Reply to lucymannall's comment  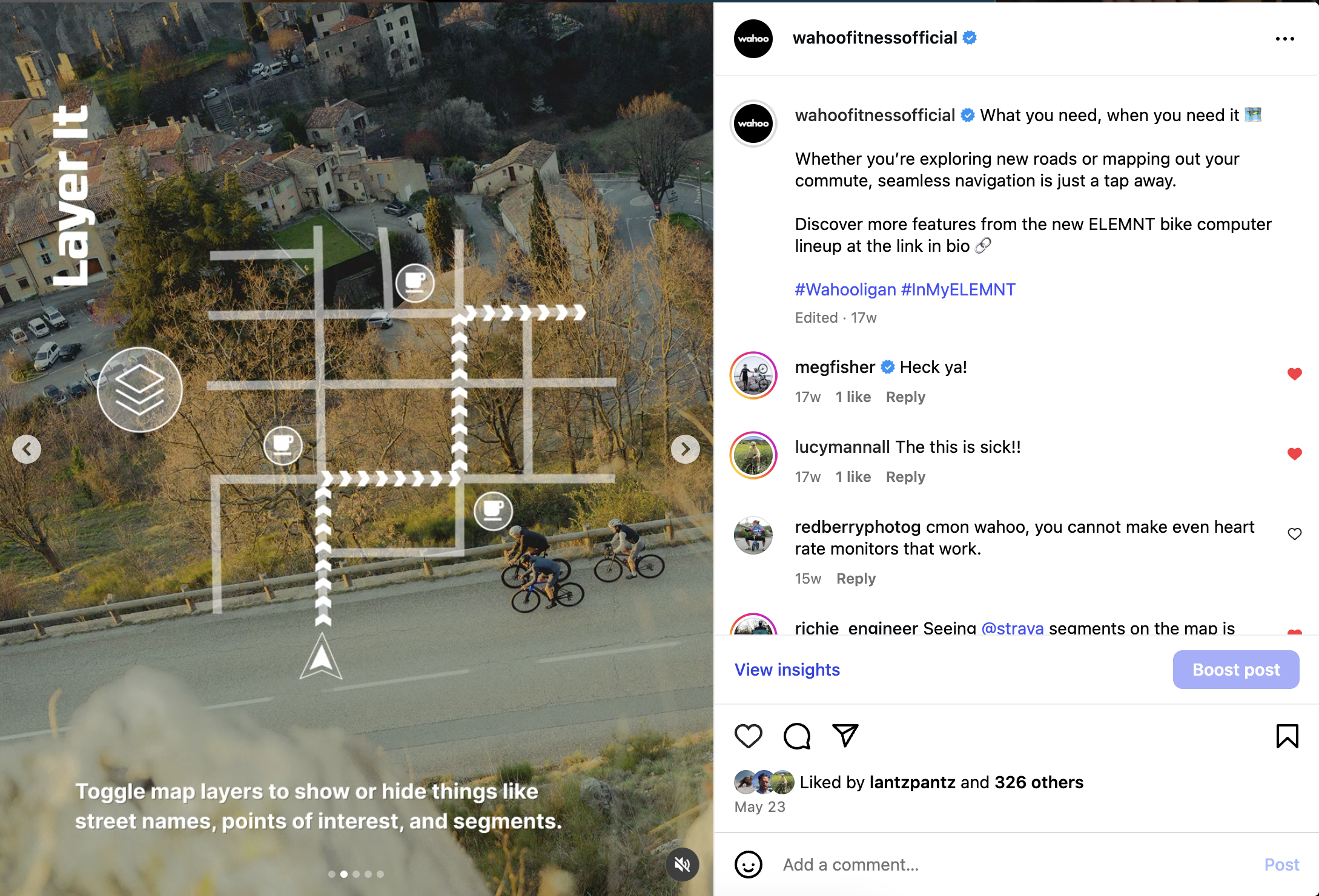coord(905,477)
